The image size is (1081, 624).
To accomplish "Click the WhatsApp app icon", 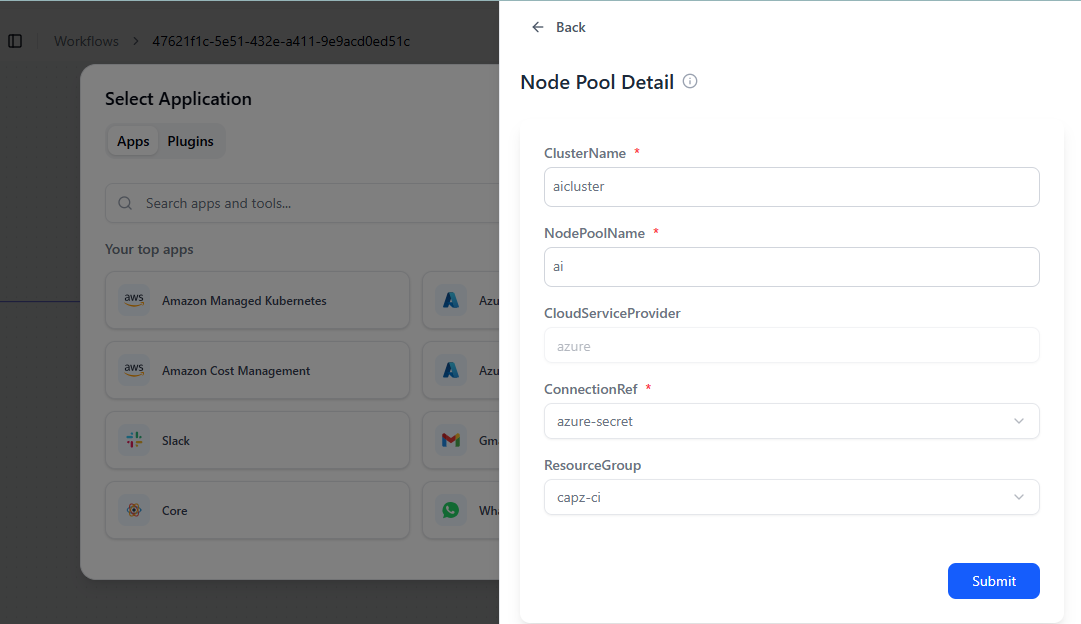I will (x=451, y=510).
